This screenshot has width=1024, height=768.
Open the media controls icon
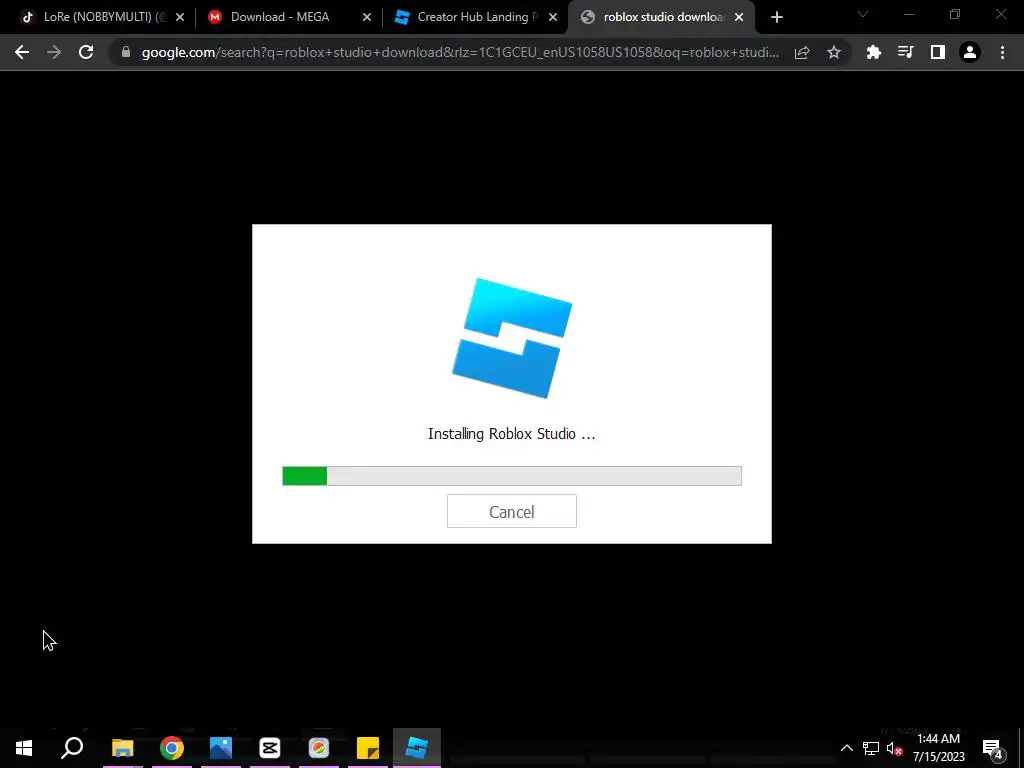(905, 52)
